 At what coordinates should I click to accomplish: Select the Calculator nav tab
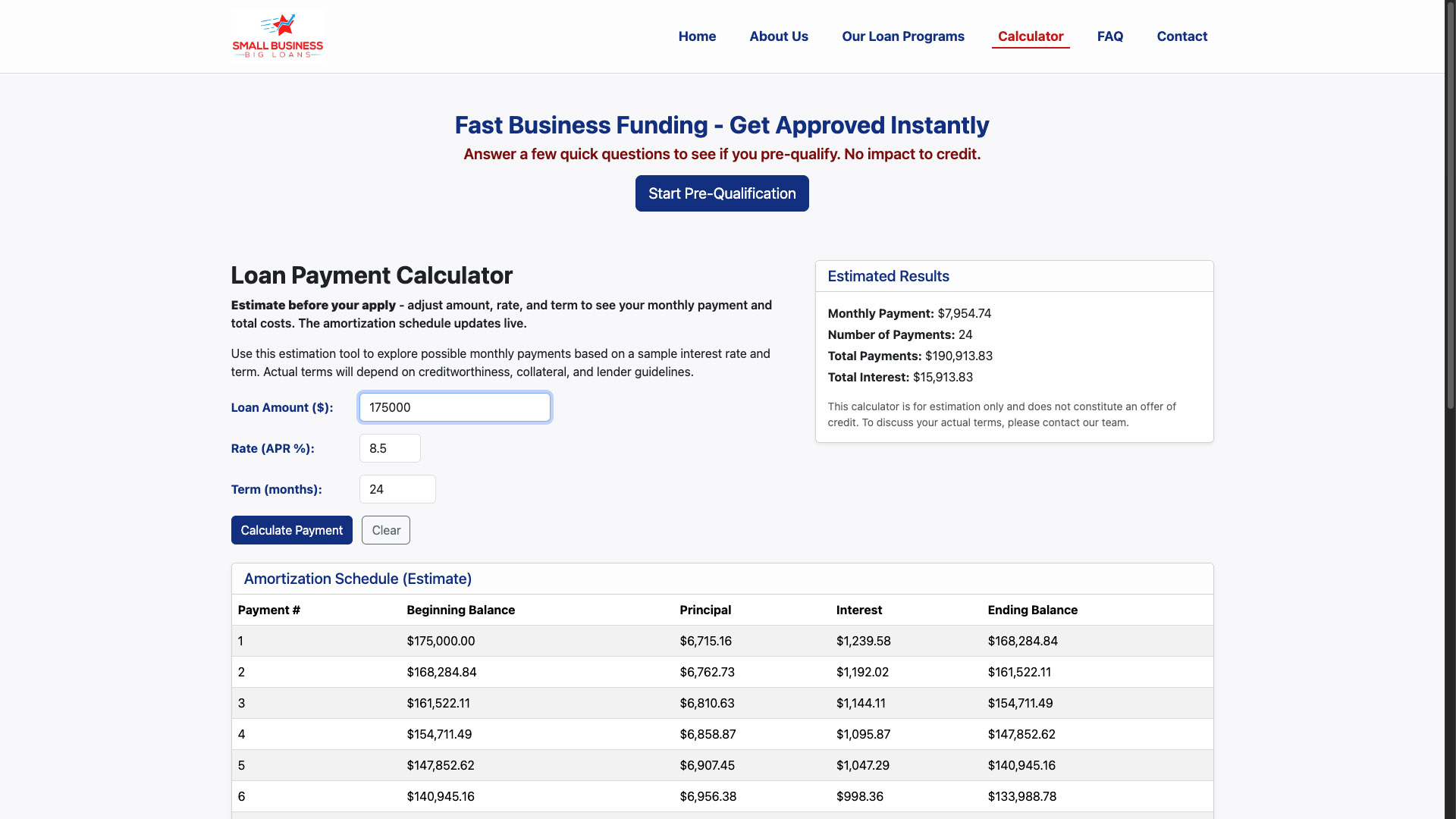pos(1030,36)
